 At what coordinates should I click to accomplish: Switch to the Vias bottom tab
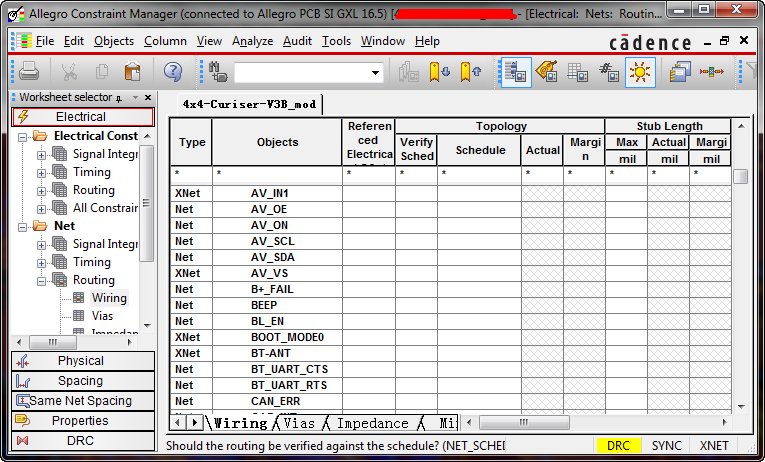click(x=299, y=423)
